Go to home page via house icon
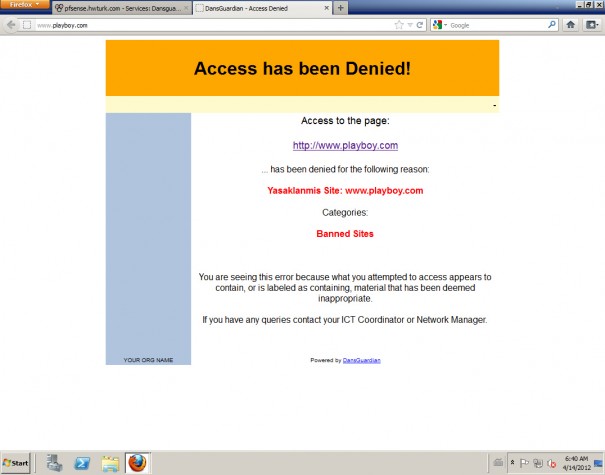This screenshot has width=605, height=475. click(571, 25)
